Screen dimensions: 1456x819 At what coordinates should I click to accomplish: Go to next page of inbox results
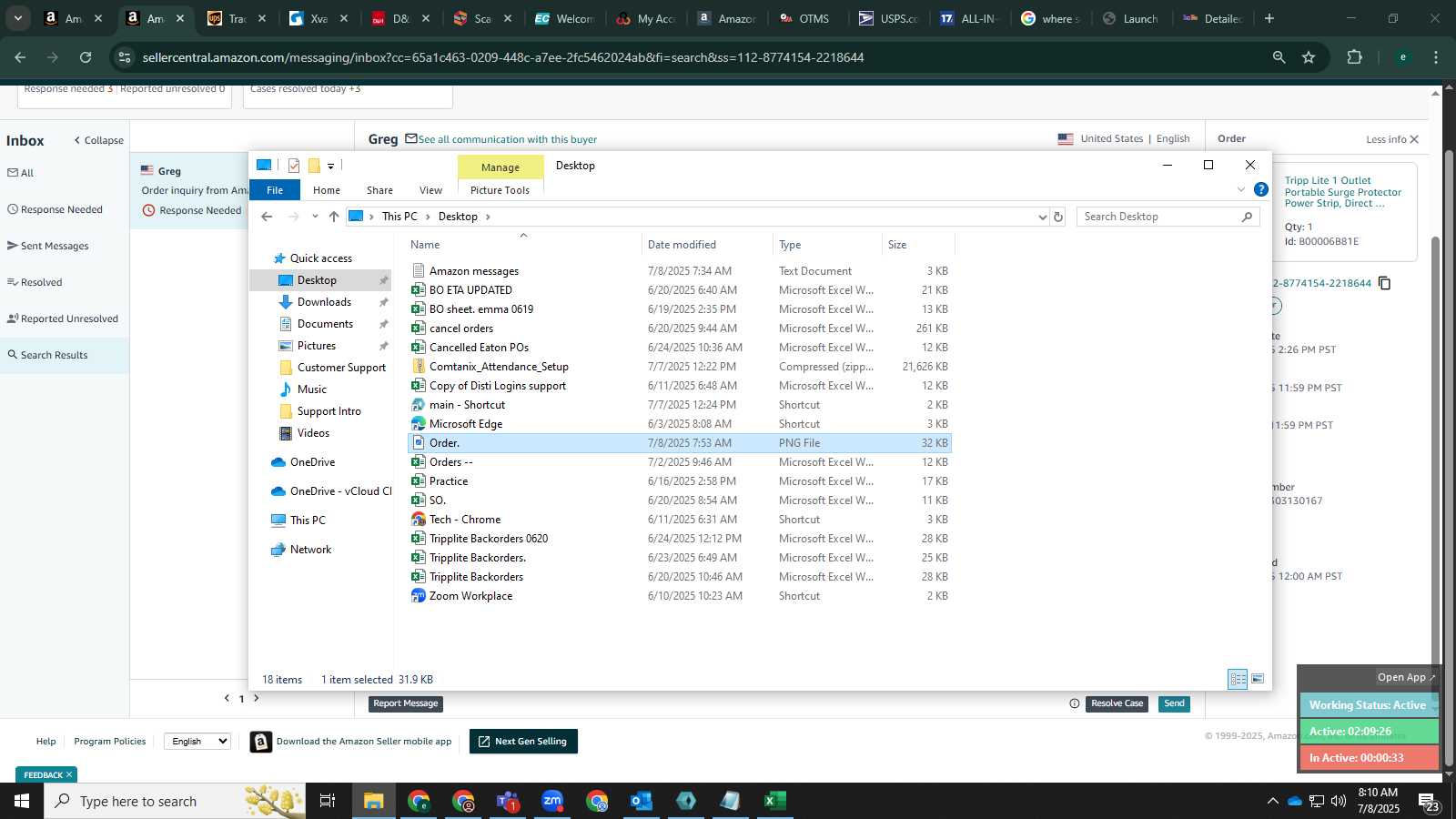(x=257, y=698)
